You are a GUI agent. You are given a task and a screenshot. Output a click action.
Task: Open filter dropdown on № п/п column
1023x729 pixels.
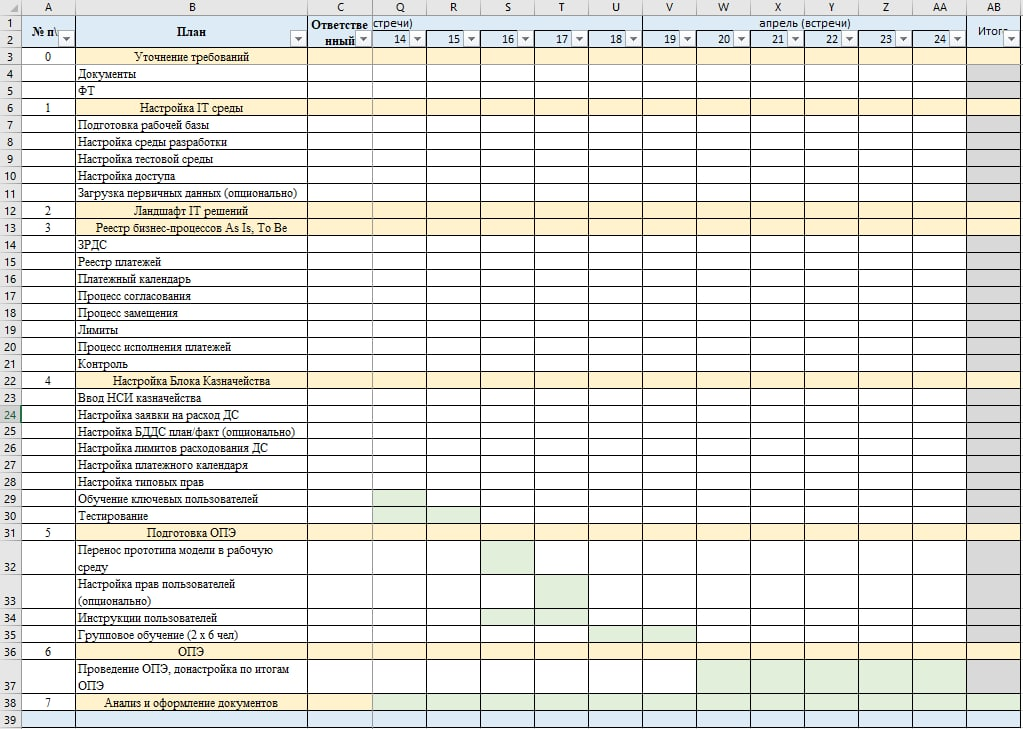(67, 39)
